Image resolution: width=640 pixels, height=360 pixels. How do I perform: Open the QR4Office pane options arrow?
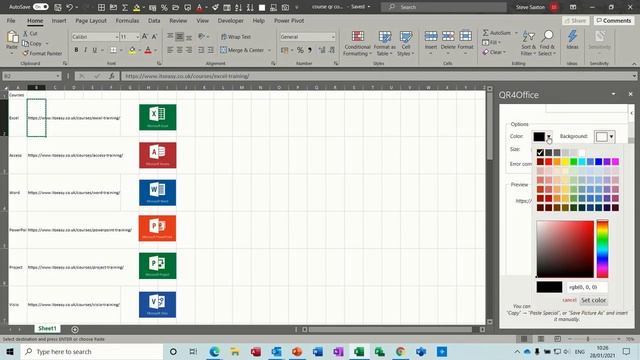coord(613,94)
